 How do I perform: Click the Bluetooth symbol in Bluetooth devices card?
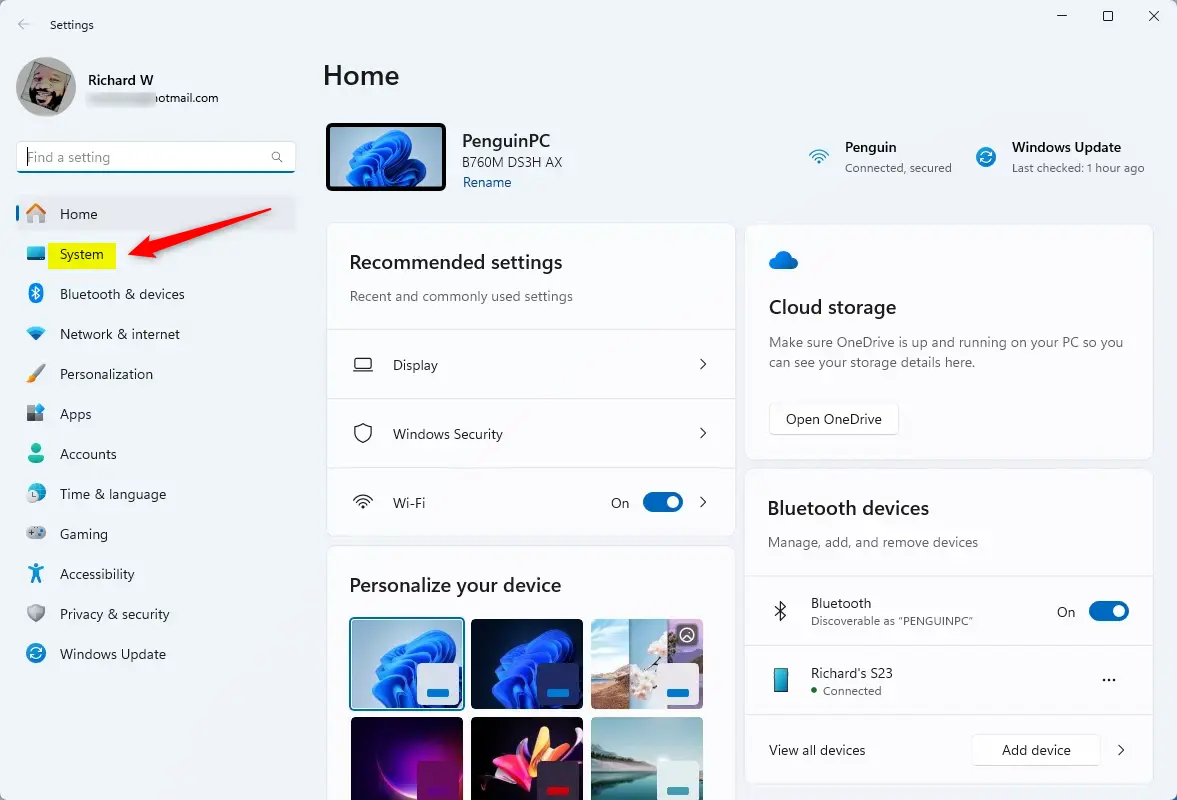[x=781, y=611]
